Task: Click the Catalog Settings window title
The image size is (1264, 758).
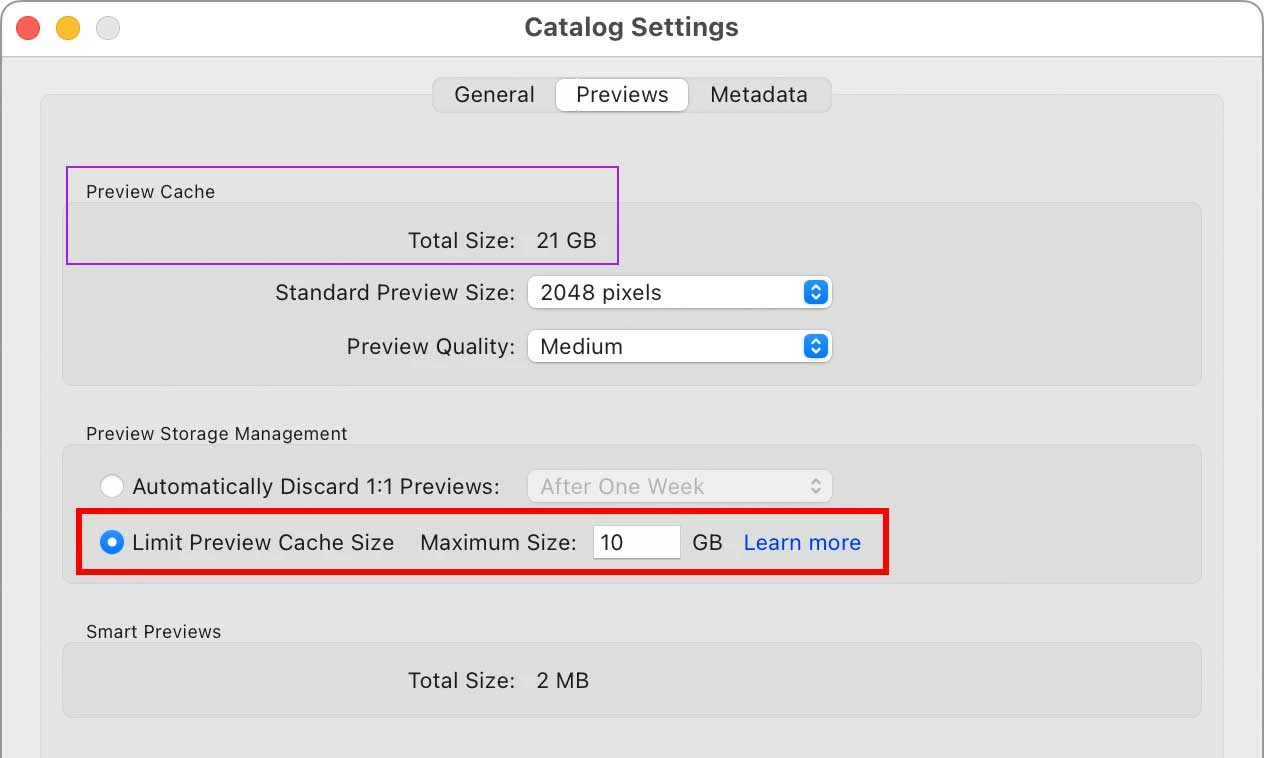Action: pos(631,27)
